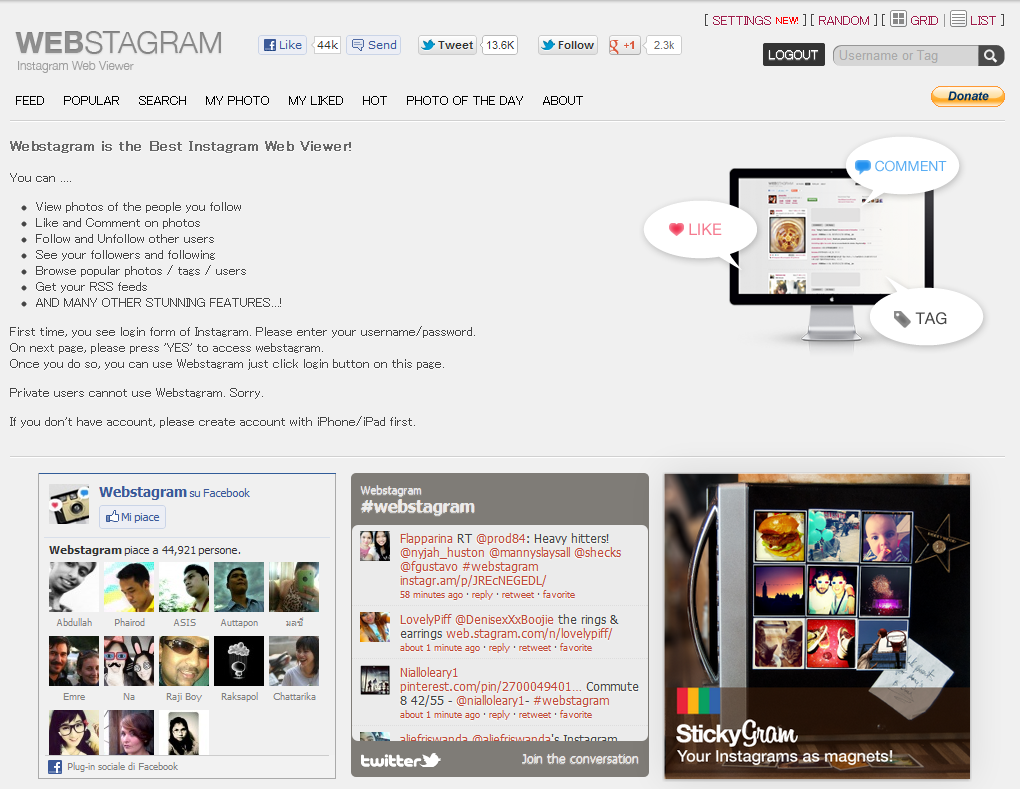This screenshot has width=1020, height=789.
Task: Click the Facebook Send button
Action: point(374,45)
